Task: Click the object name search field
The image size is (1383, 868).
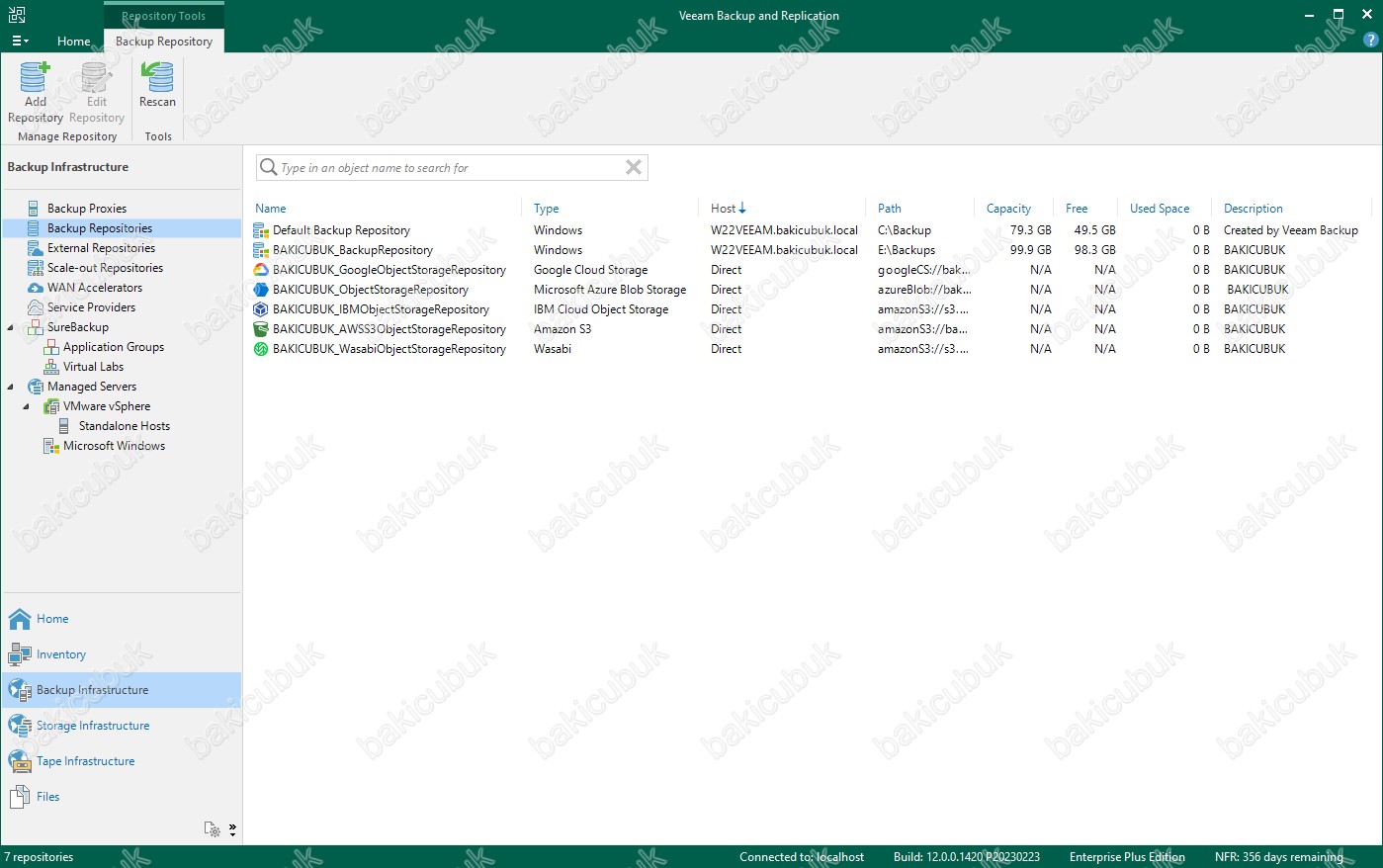Action: 445,168
